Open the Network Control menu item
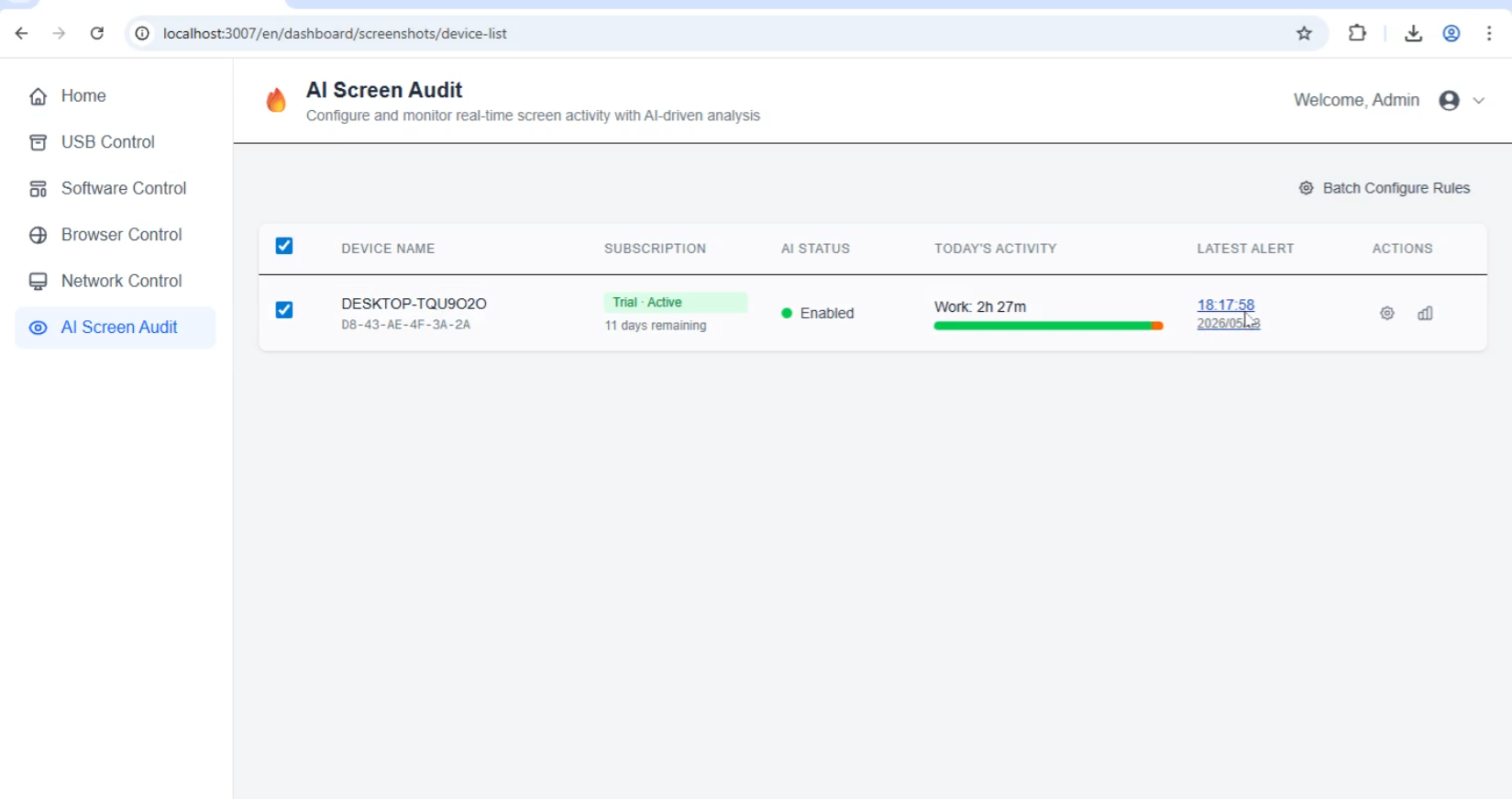This screenshot has width=1512, height=799. coord(115,282)
